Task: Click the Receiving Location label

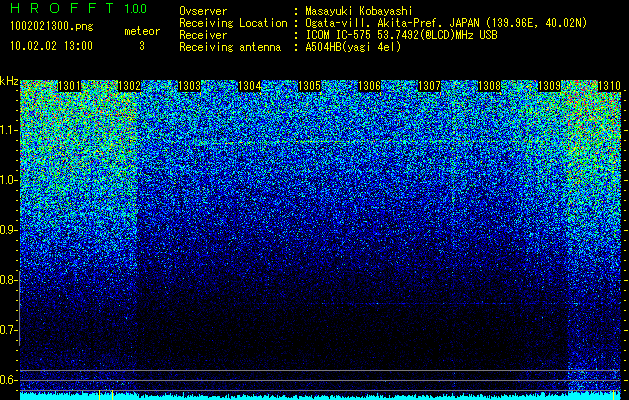Action: tap(233, 23)
